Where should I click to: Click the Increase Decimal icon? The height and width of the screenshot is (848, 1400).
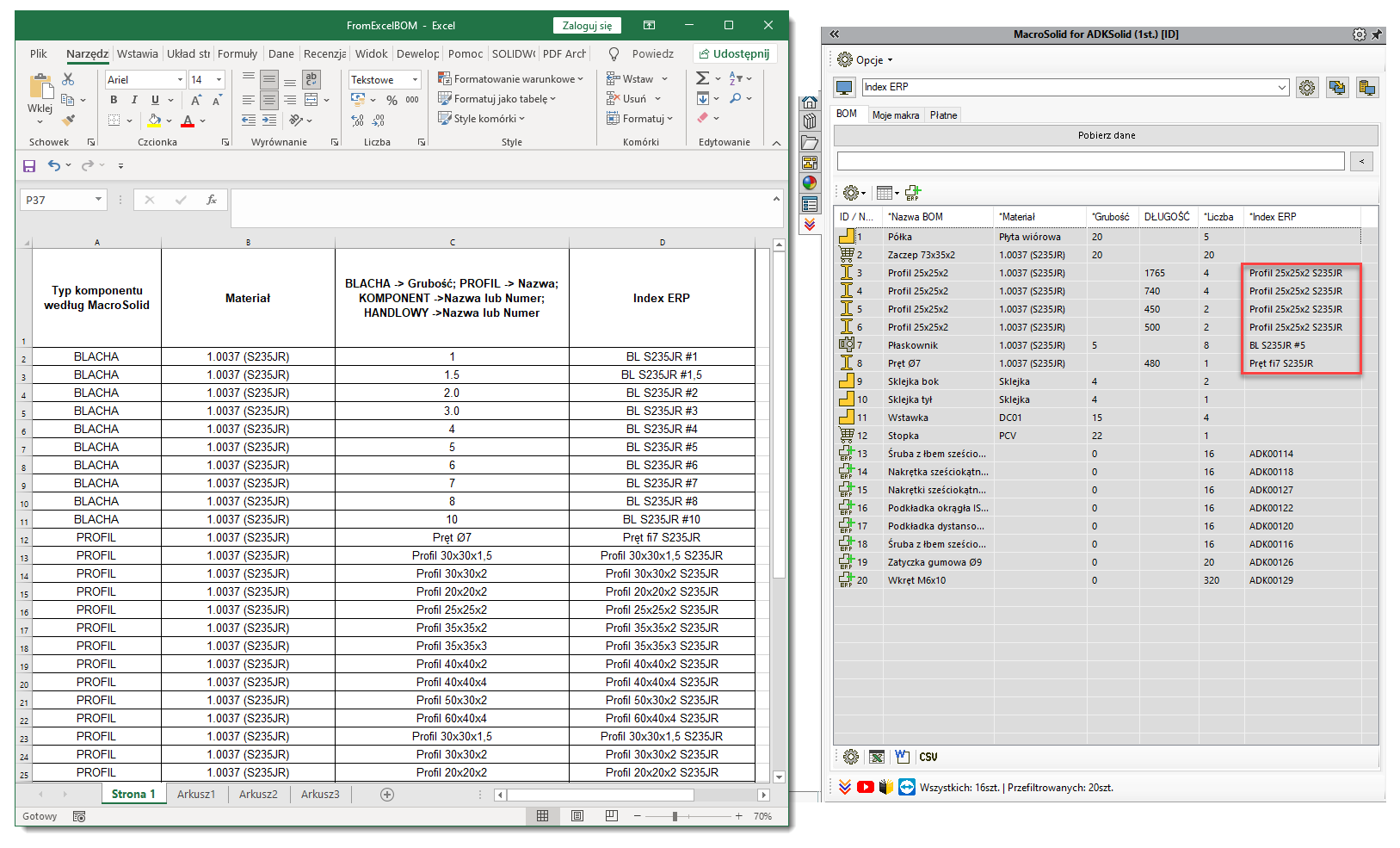pos(358,121)
